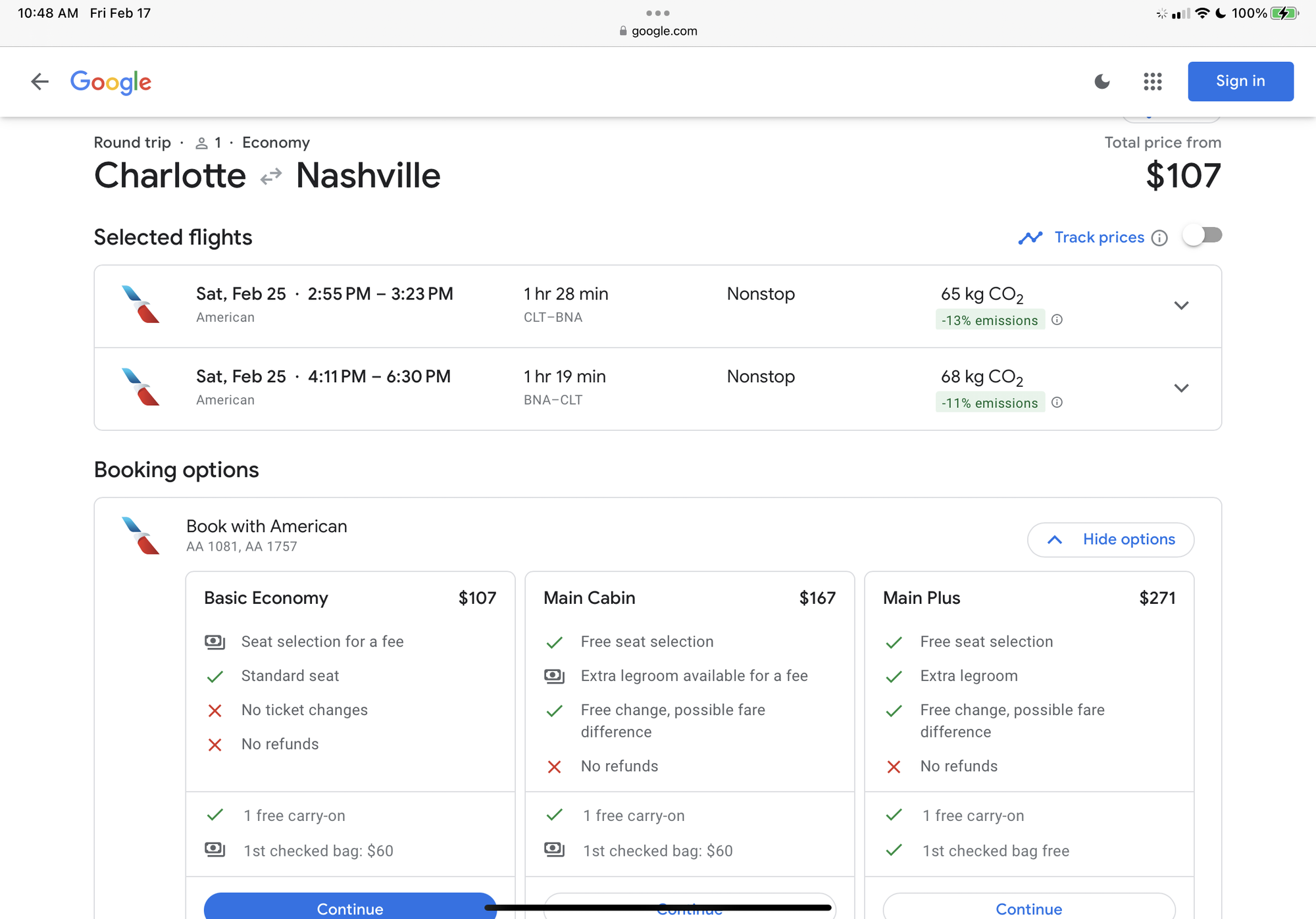
Task: Click American logo in Booking options
Action: click(141, 535)
